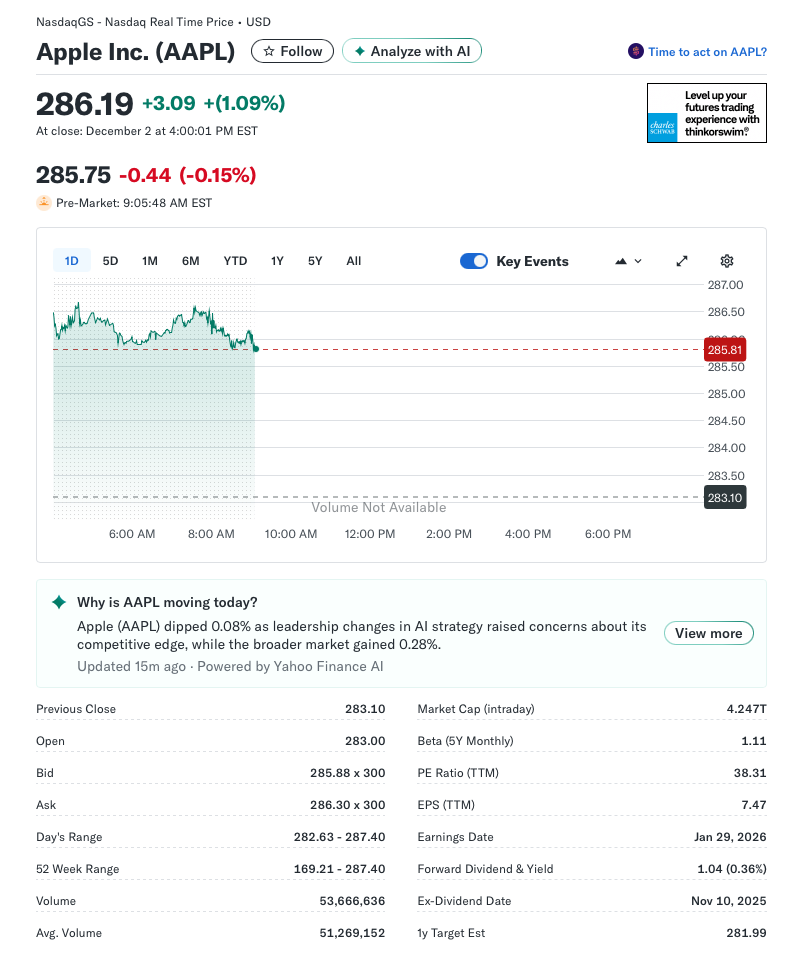Expand the chart to full screen

pos(682,261)
